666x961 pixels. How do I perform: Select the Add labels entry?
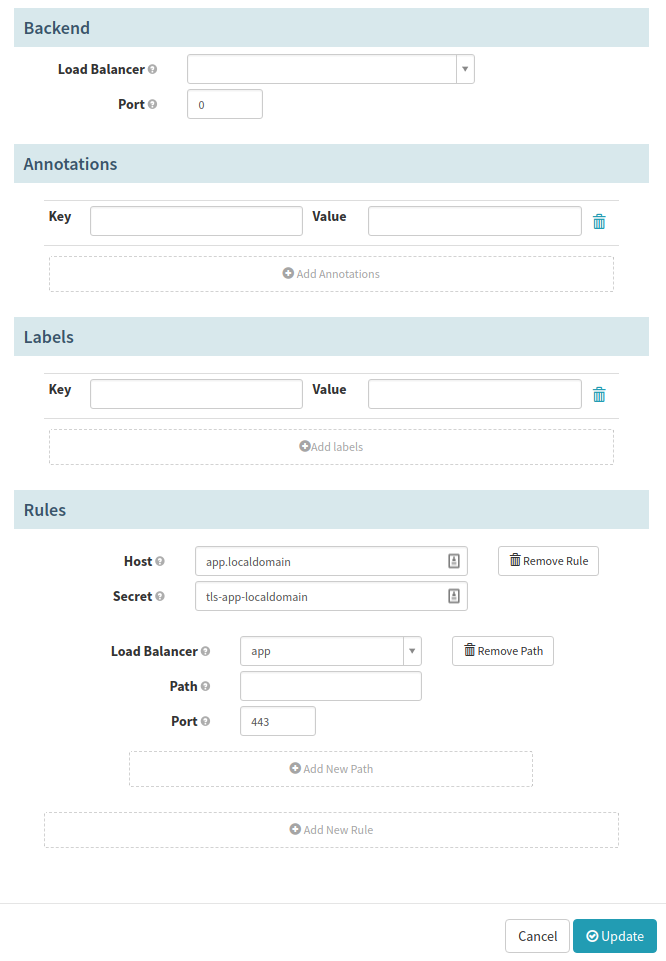coord(331,446)
